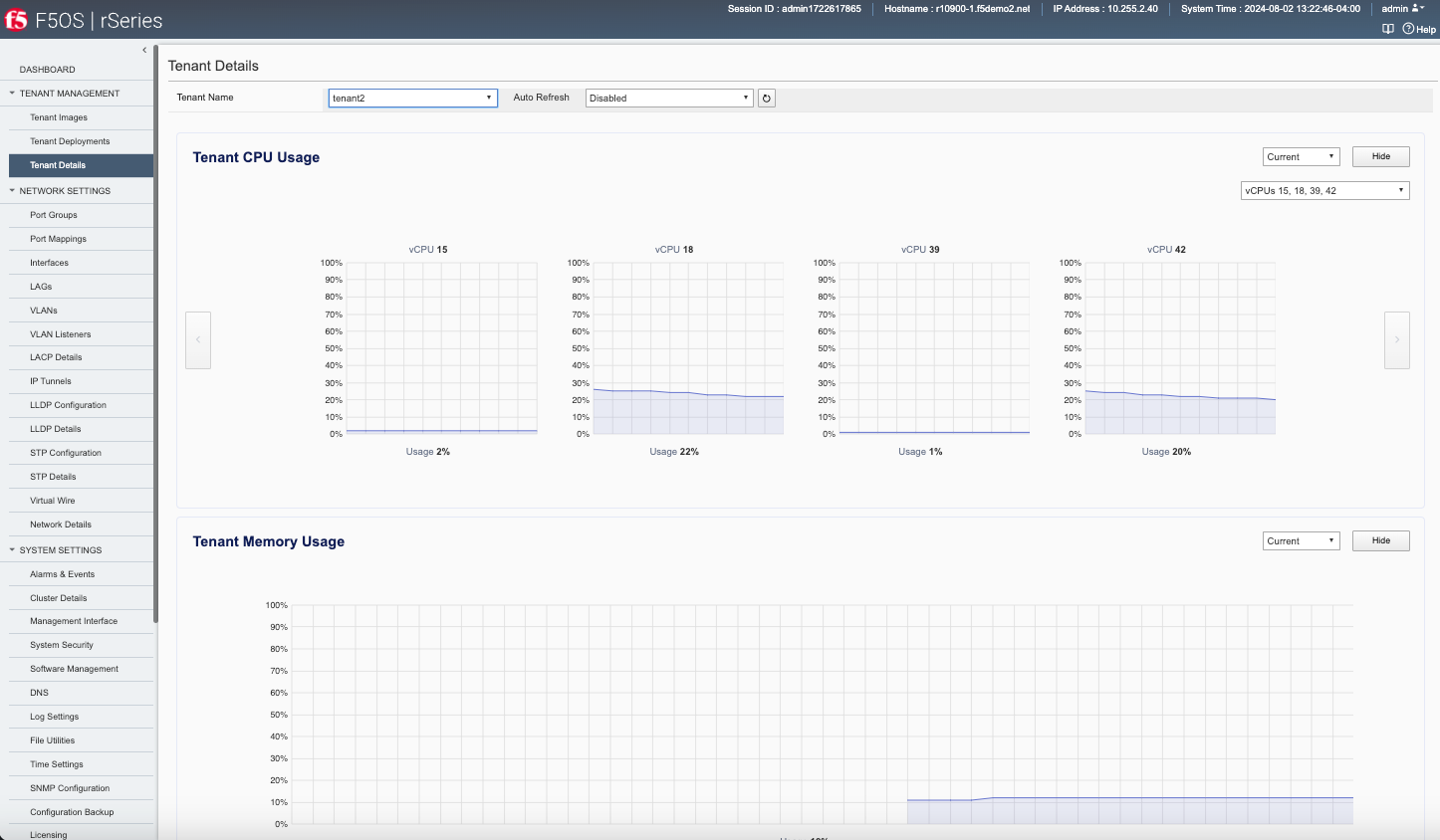Open Software Management page
1440x840 pixels.
(81, 669)
